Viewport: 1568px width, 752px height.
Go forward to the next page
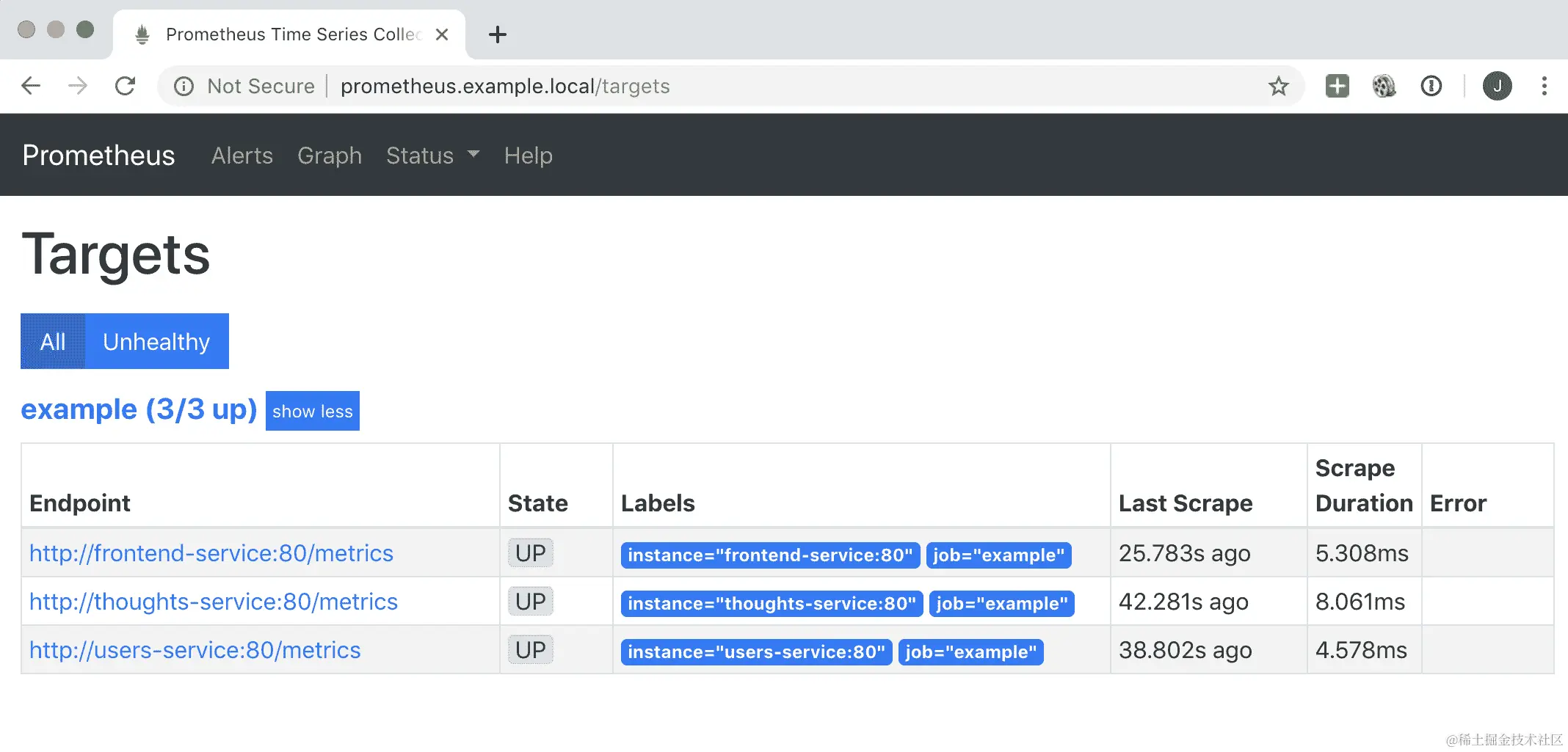coord(78,87)
